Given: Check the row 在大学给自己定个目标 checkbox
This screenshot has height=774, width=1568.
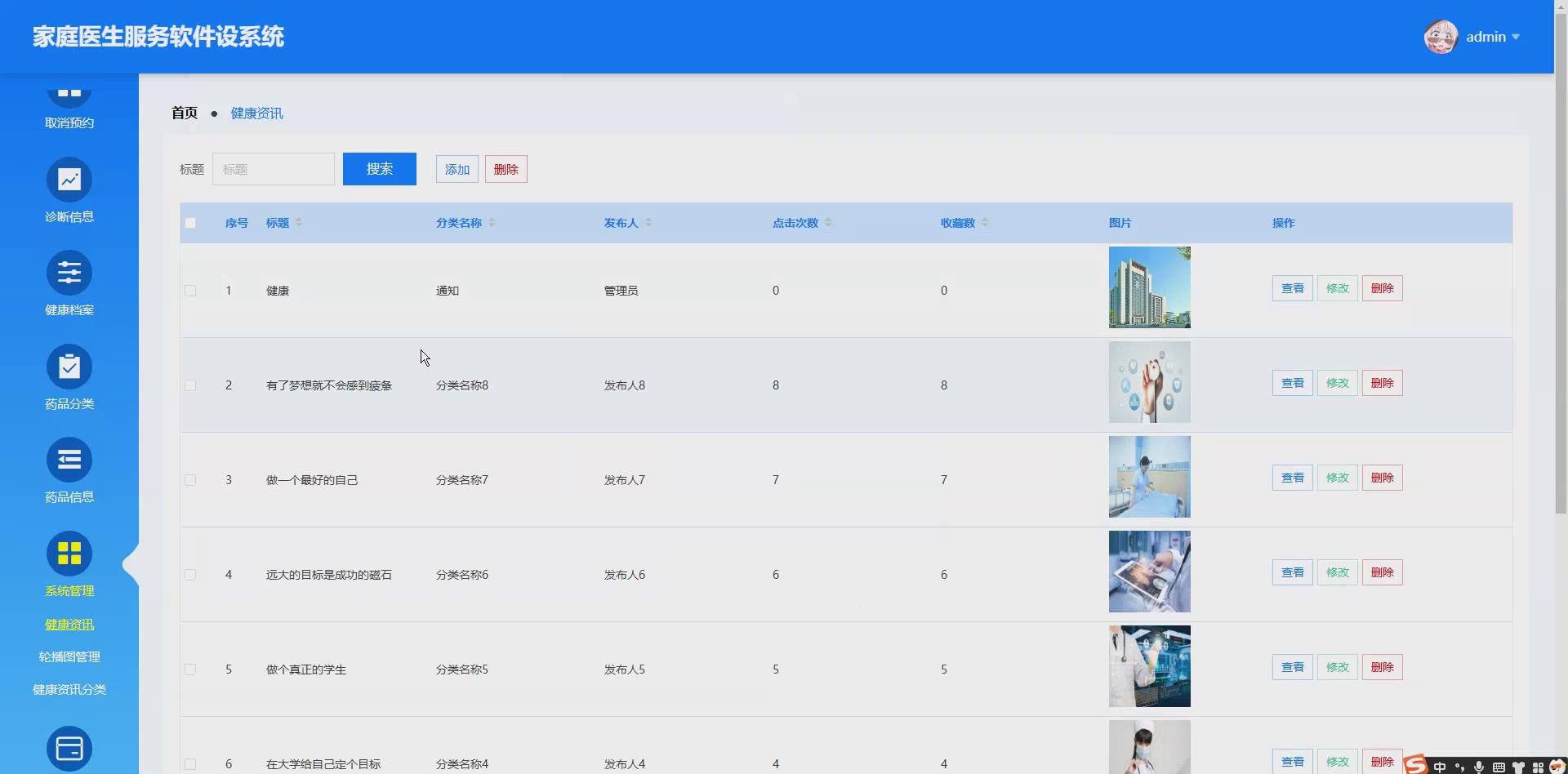Looking at the screenshot, I should 190,764.
